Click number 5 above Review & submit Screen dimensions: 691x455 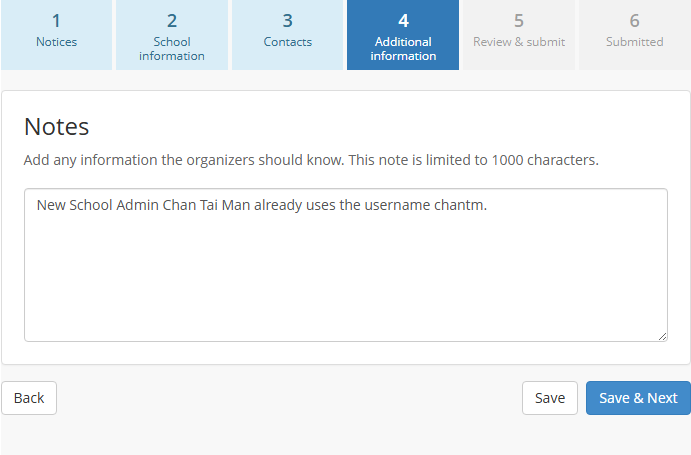(519, 21)
